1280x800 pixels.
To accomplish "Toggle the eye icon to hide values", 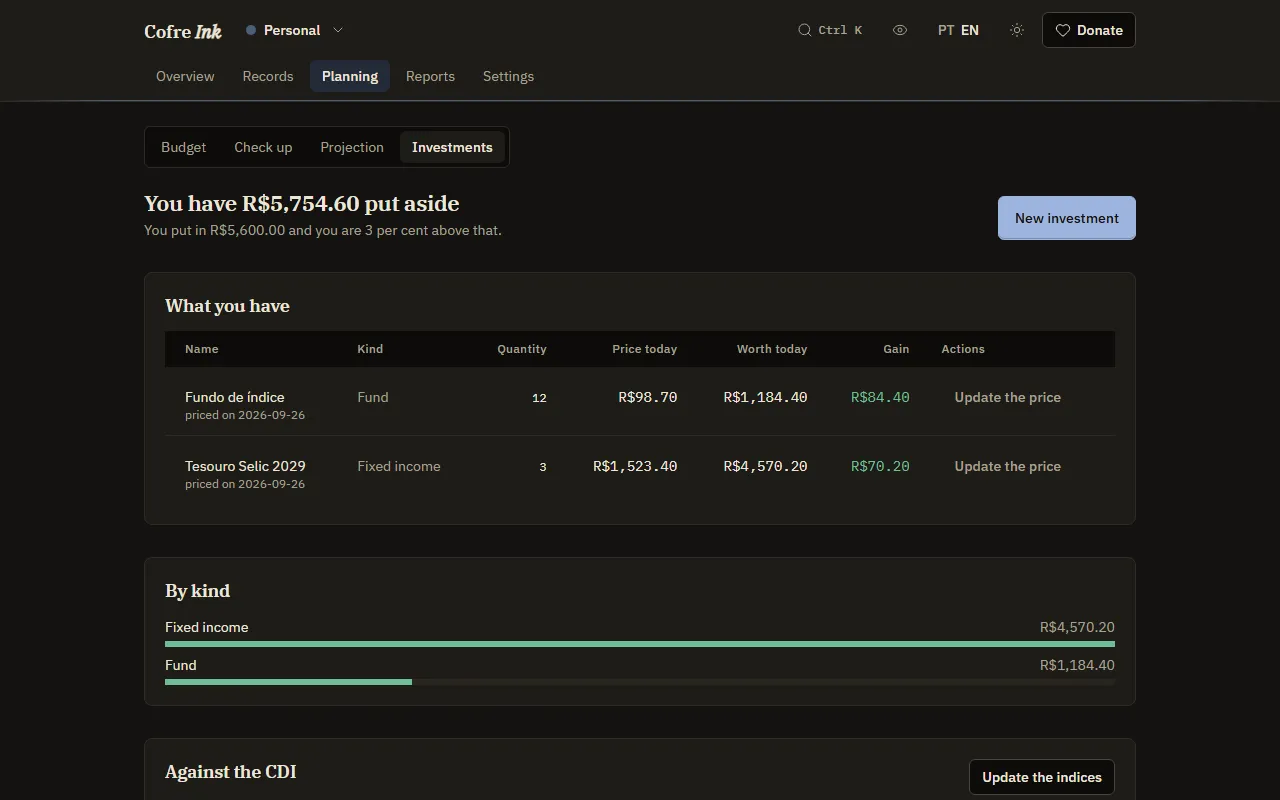I will click(x=900, y=30).
